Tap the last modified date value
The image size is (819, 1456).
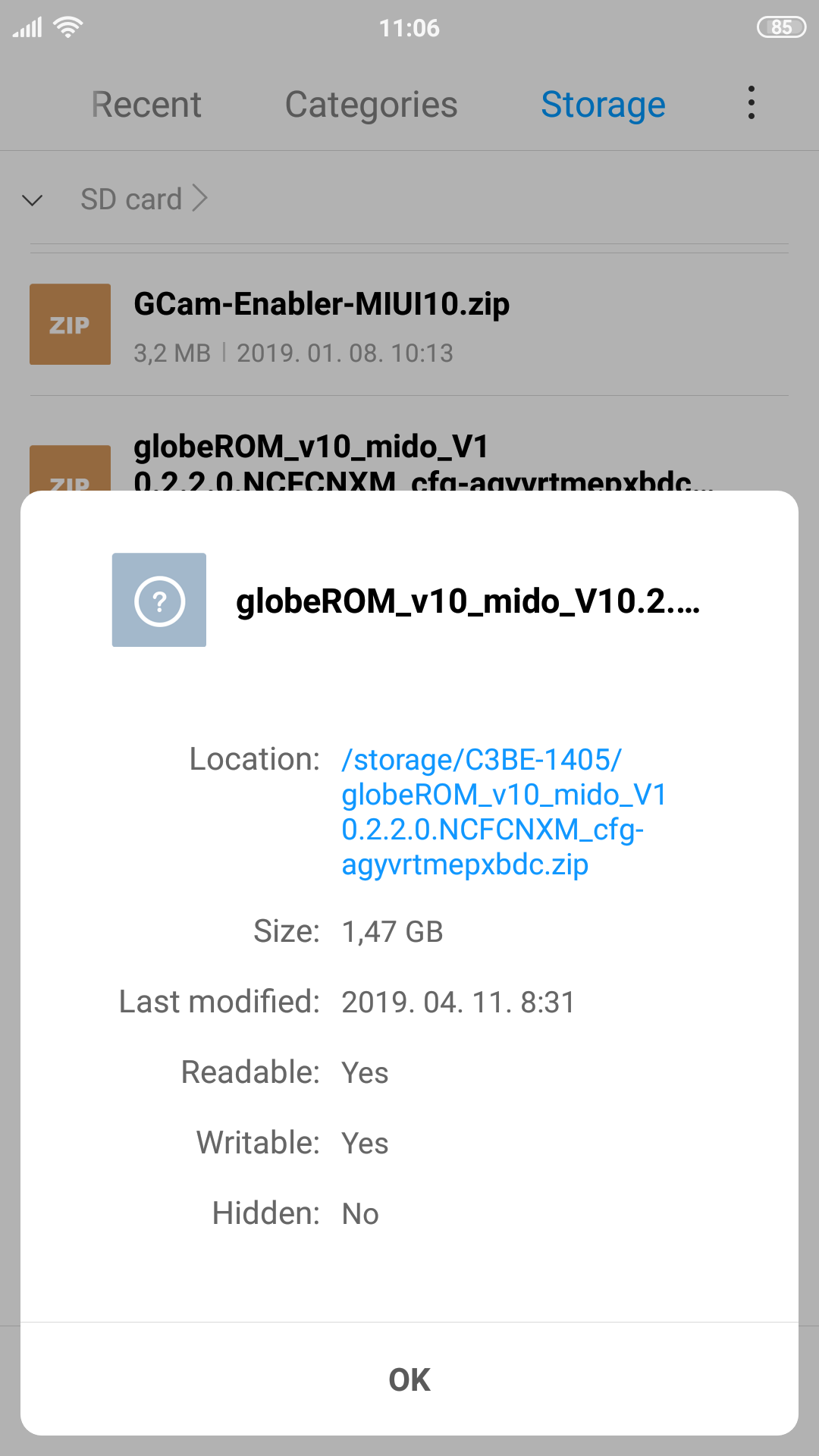(458, 1002)
